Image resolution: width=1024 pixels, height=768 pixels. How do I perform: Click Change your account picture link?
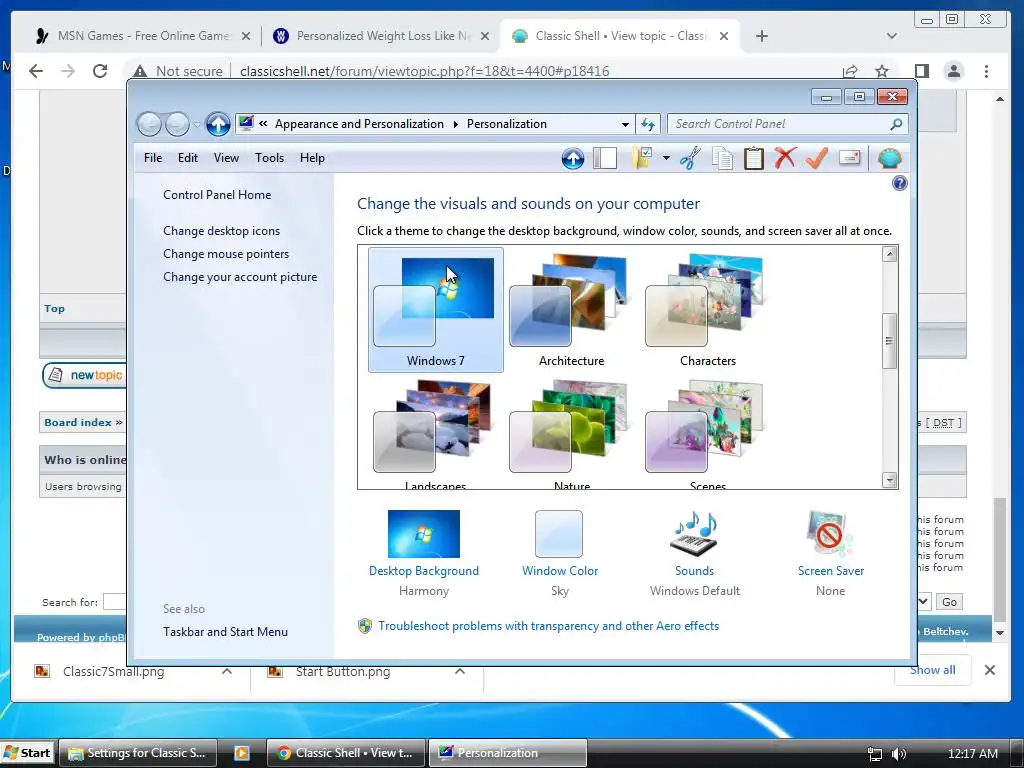240,277
